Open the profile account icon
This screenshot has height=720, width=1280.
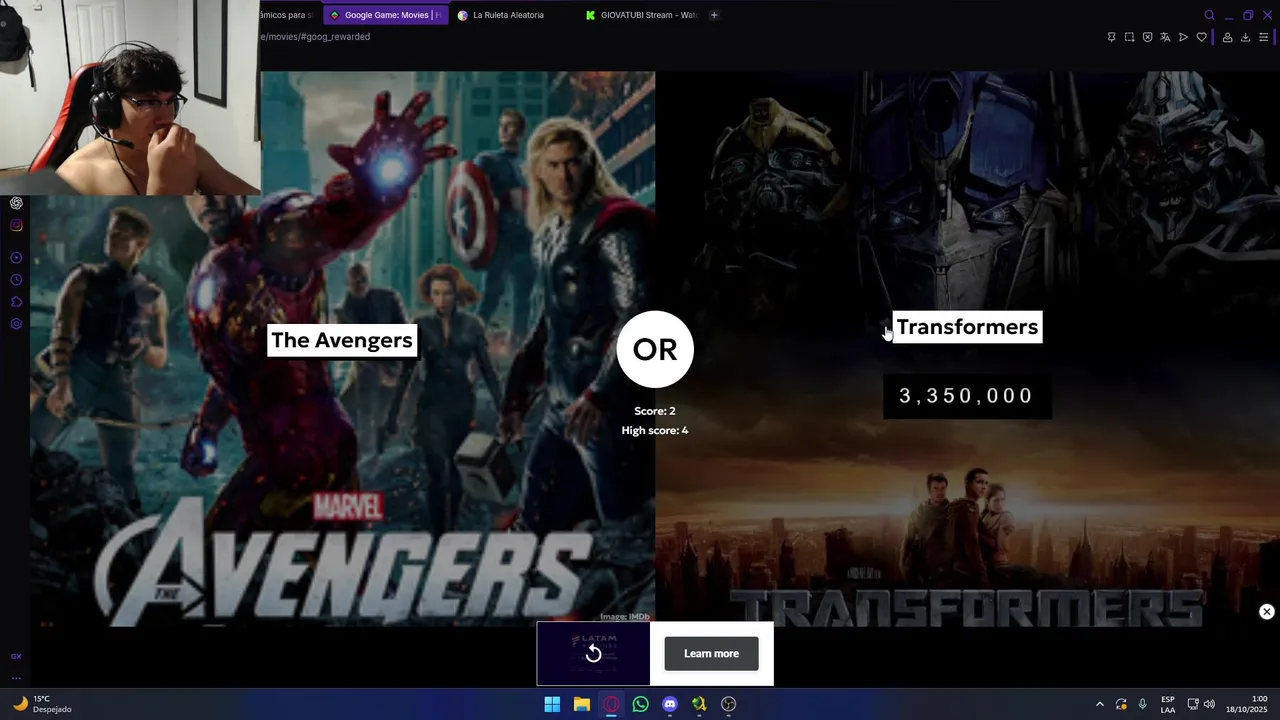[x=1227, y=37]
